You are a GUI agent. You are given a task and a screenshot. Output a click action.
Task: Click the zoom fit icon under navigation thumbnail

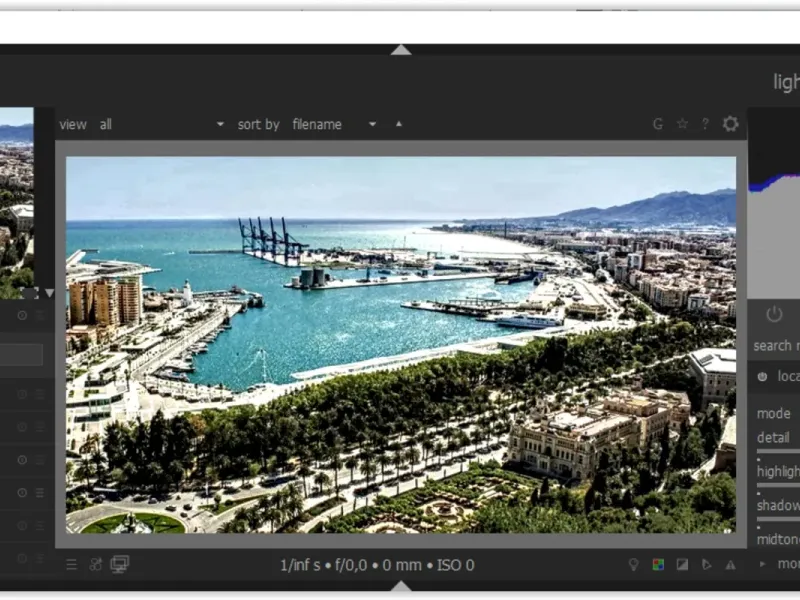coord(30,293)
